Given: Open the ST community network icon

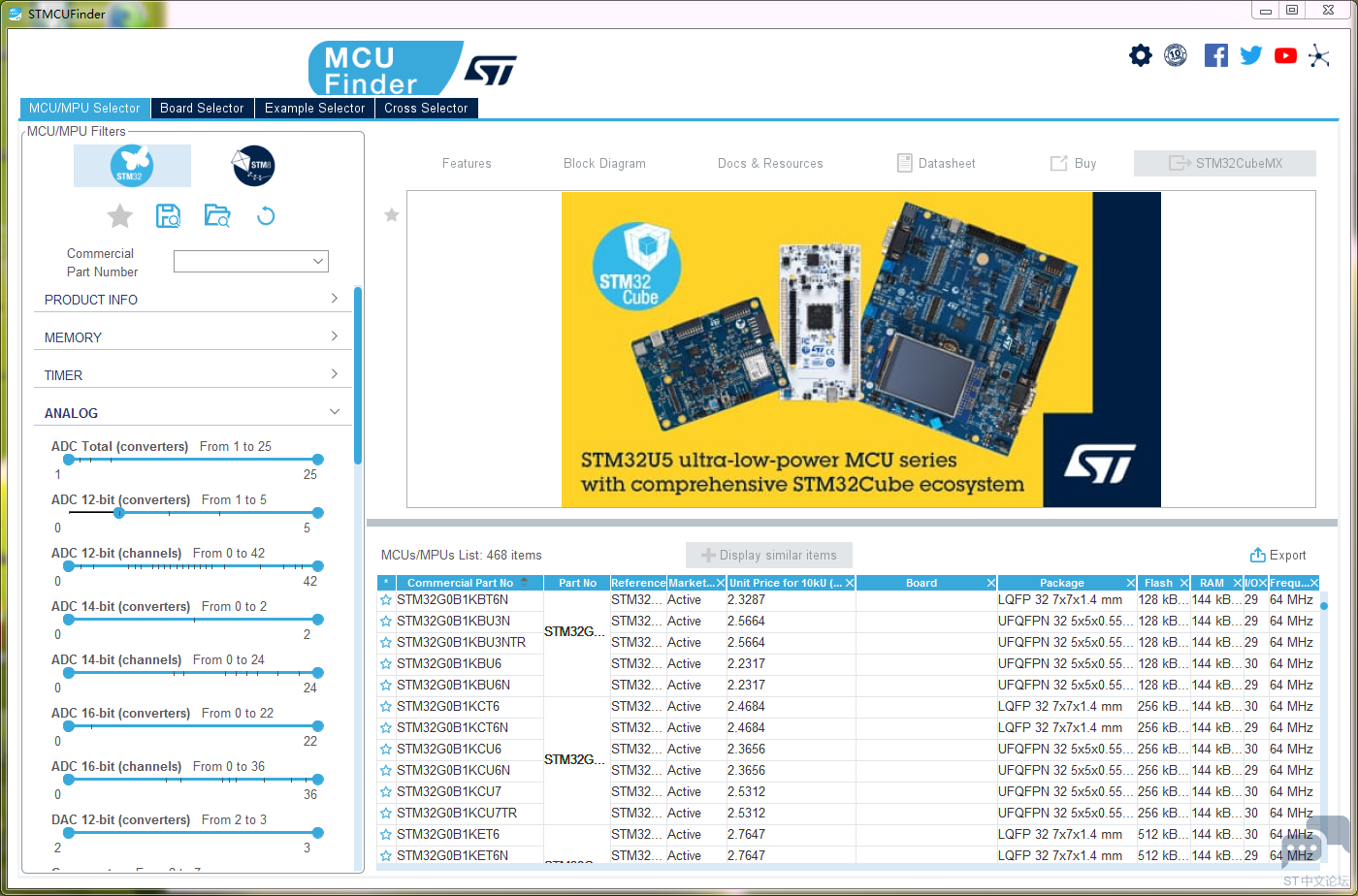Looking at the screenshot, I should click(1319, 55).
